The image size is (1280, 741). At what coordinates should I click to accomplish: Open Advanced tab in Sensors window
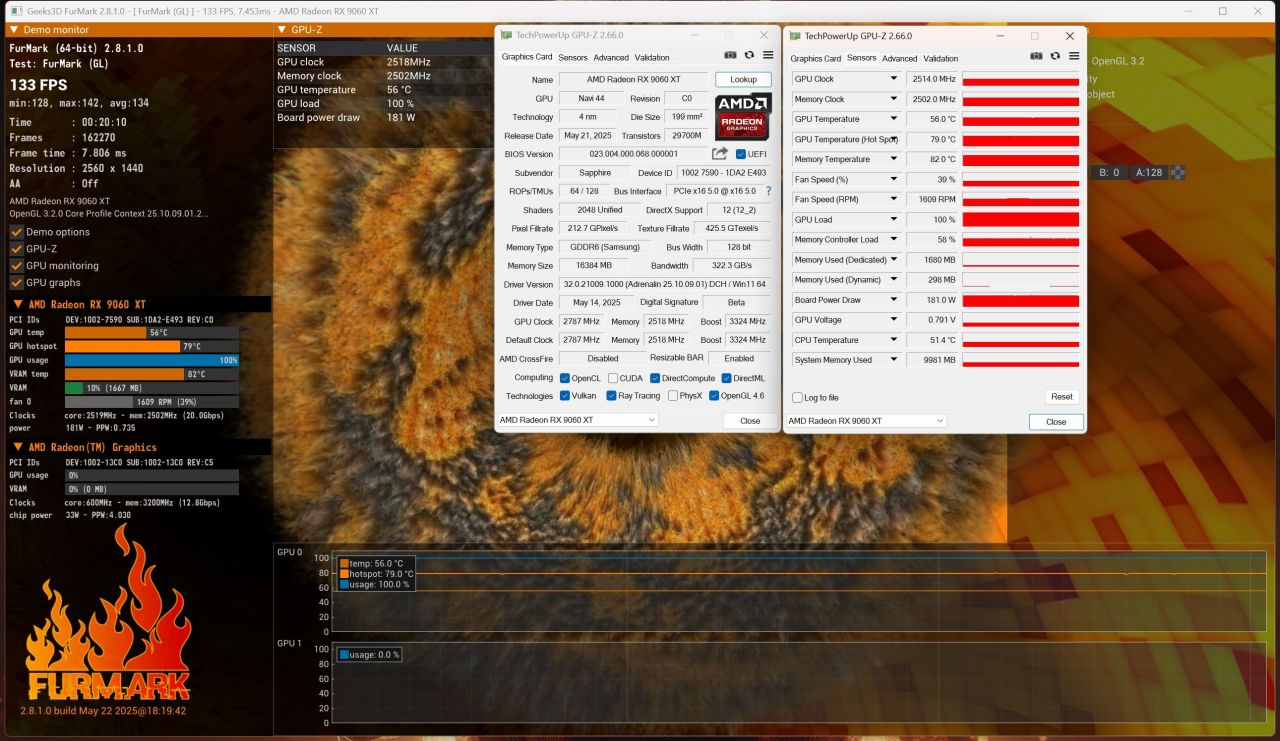tap(899, 58)
